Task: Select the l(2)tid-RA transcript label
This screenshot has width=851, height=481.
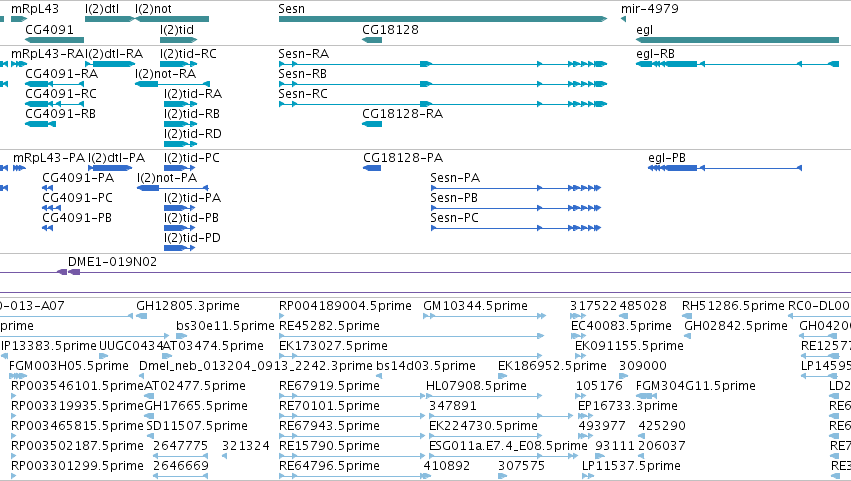Action: pyautogui.click(x=193, y=94)
